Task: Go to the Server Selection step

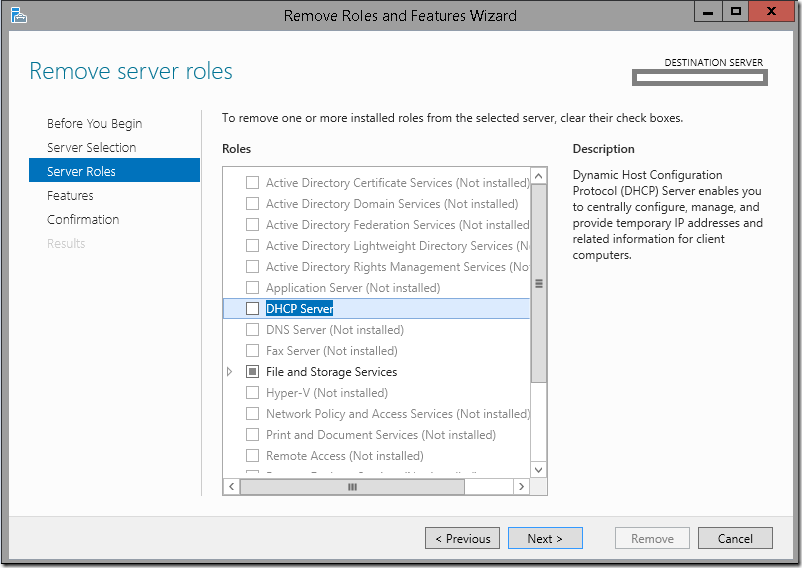Action: (91, 148)
